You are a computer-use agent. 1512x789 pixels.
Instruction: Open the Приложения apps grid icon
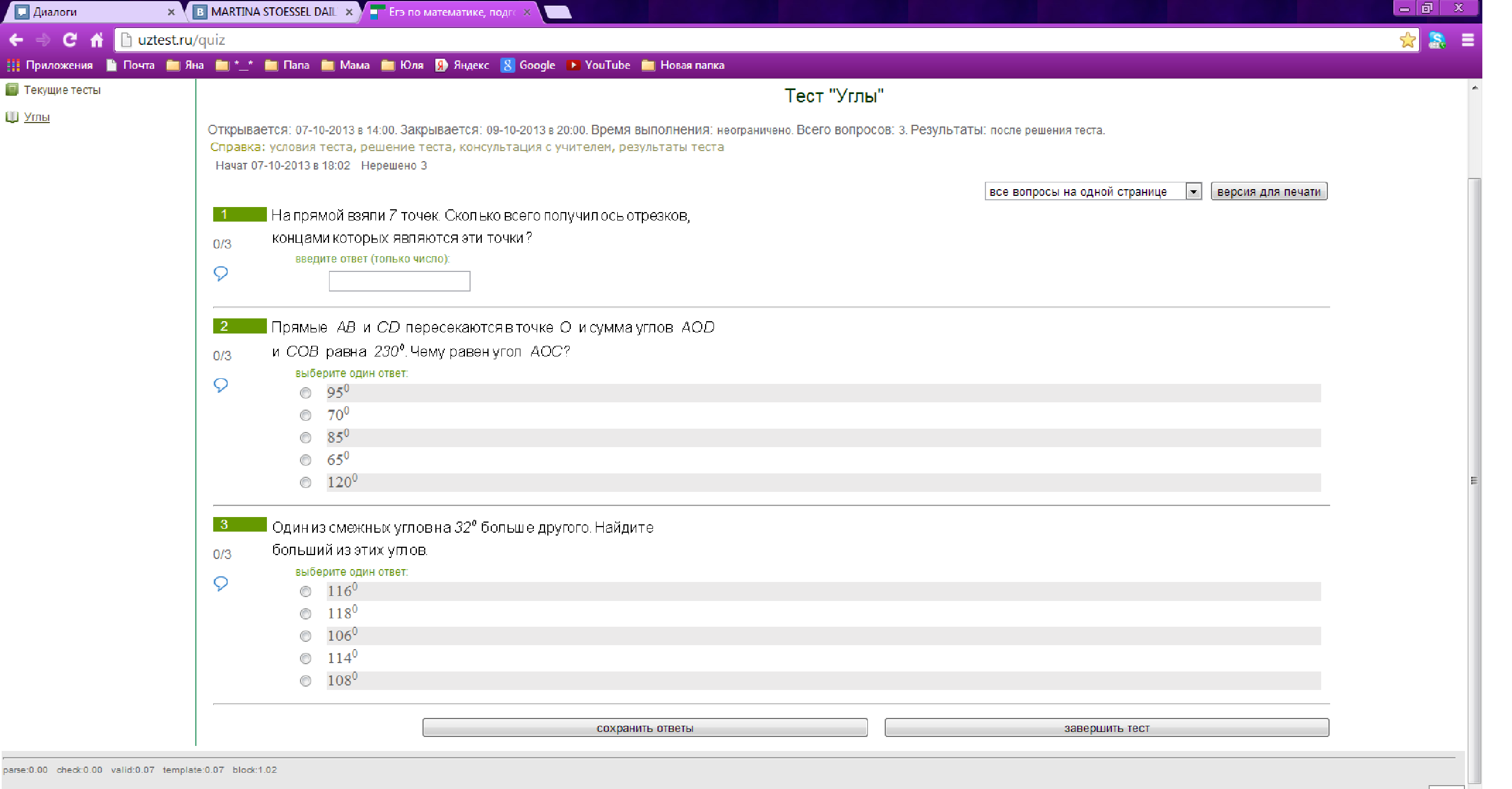pyautogui.click(x=13, y=65)
